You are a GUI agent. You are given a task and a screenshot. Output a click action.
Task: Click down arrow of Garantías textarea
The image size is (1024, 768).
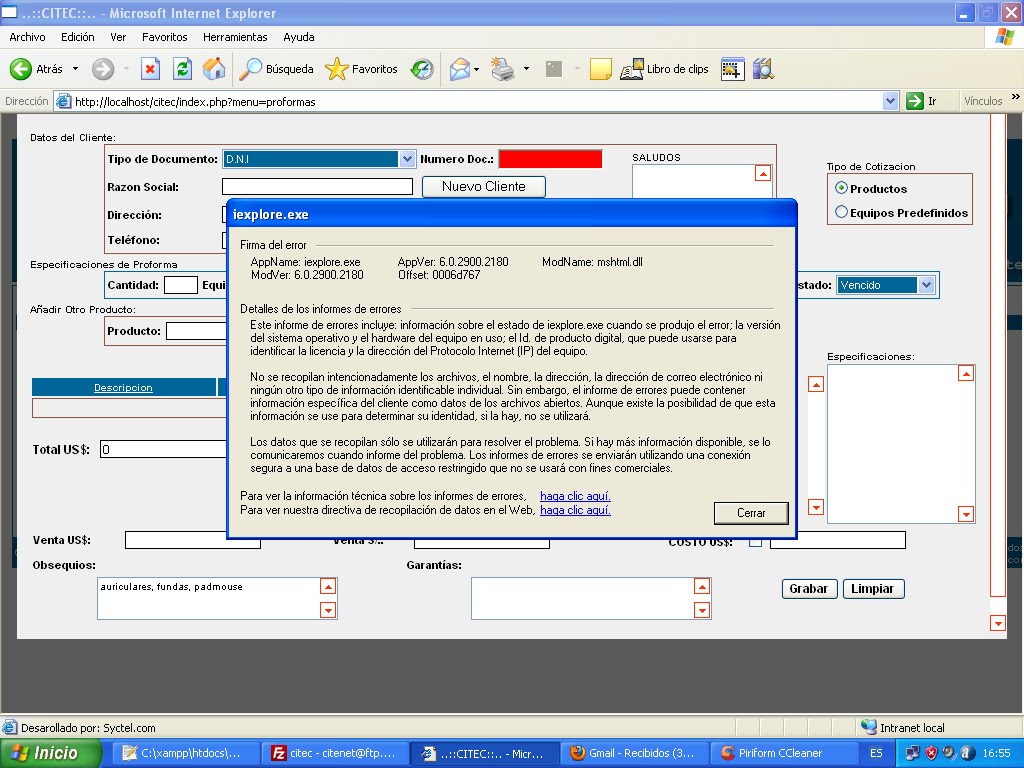point(701,611)
